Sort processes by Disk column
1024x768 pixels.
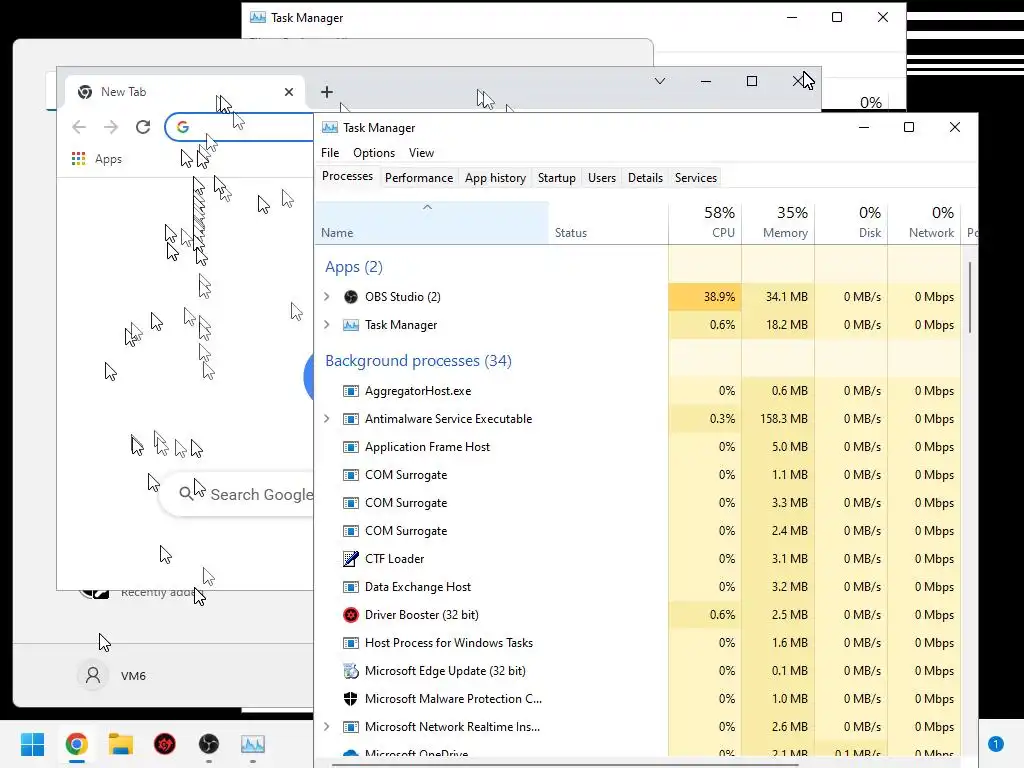[852, 223]
